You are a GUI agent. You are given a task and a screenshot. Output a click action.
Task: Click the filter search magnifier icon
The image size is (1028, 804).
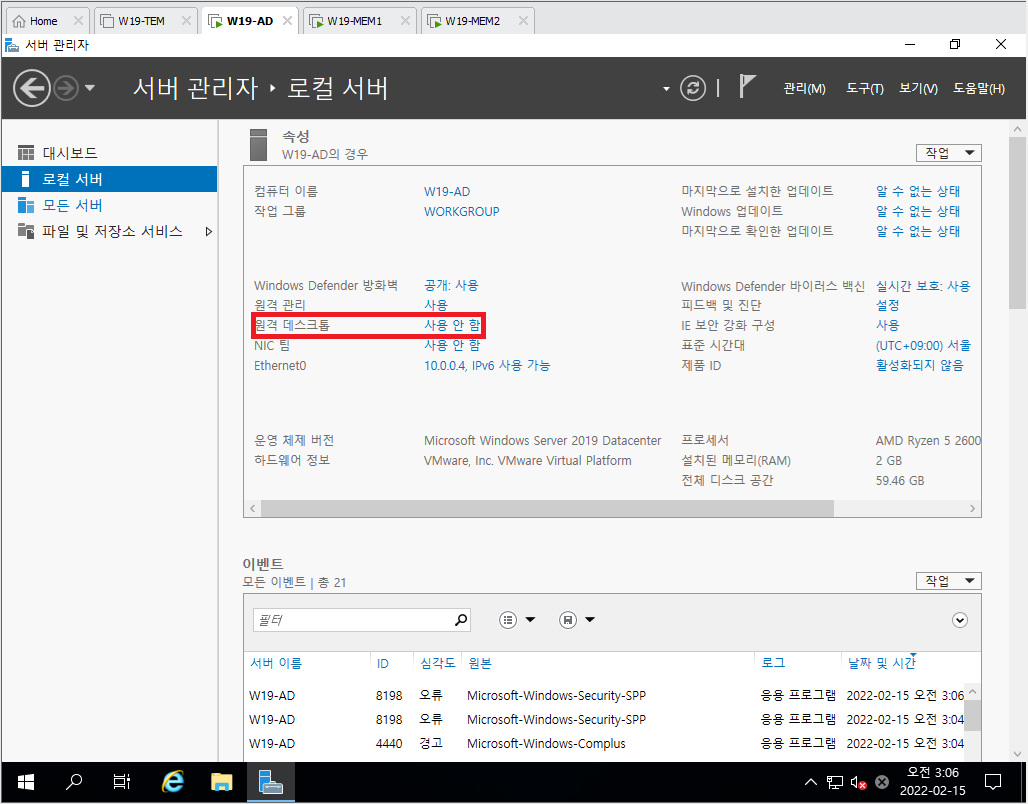462,620
